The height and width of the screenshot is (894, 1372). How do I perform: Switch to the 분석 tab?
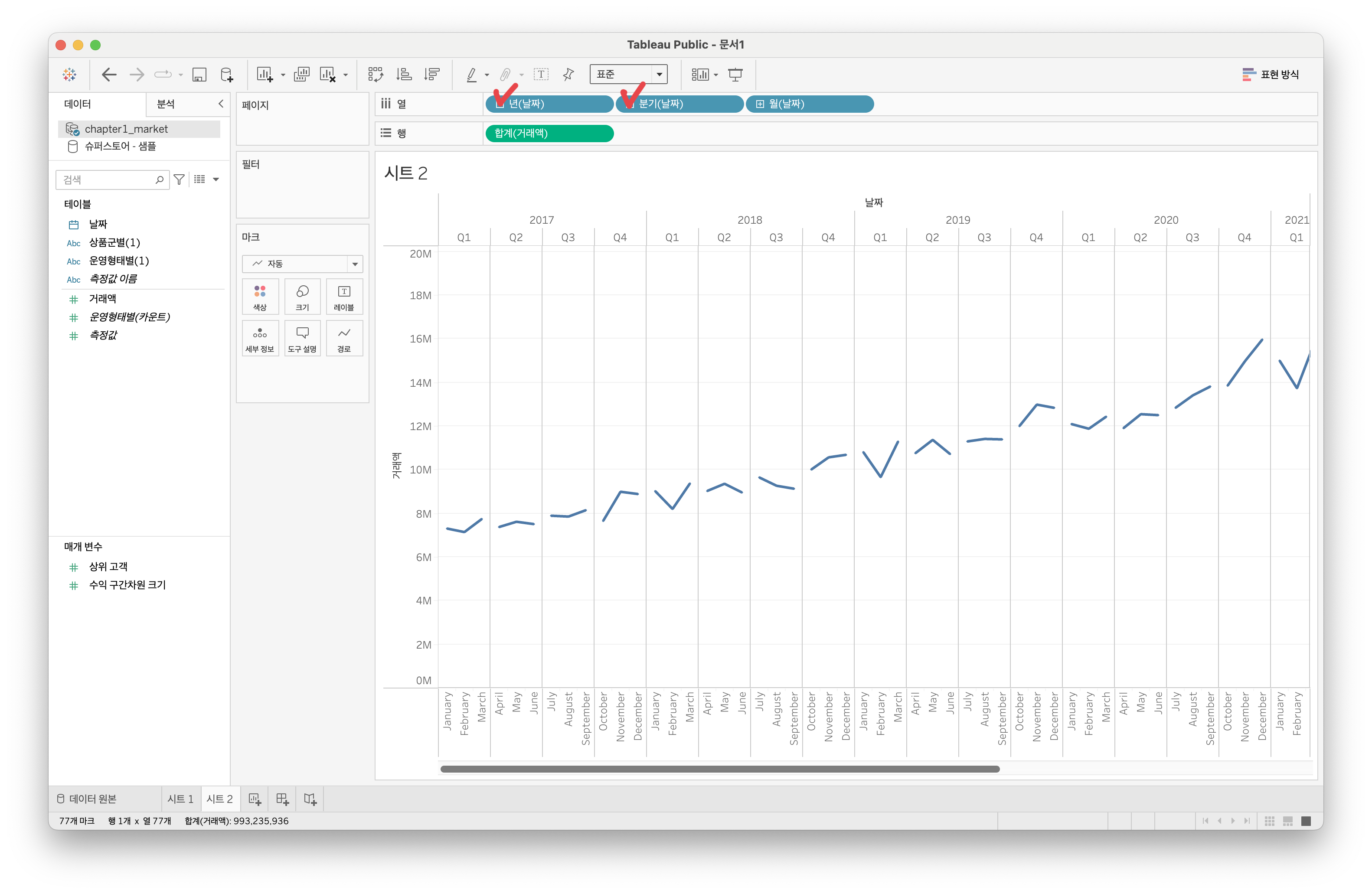166,104
